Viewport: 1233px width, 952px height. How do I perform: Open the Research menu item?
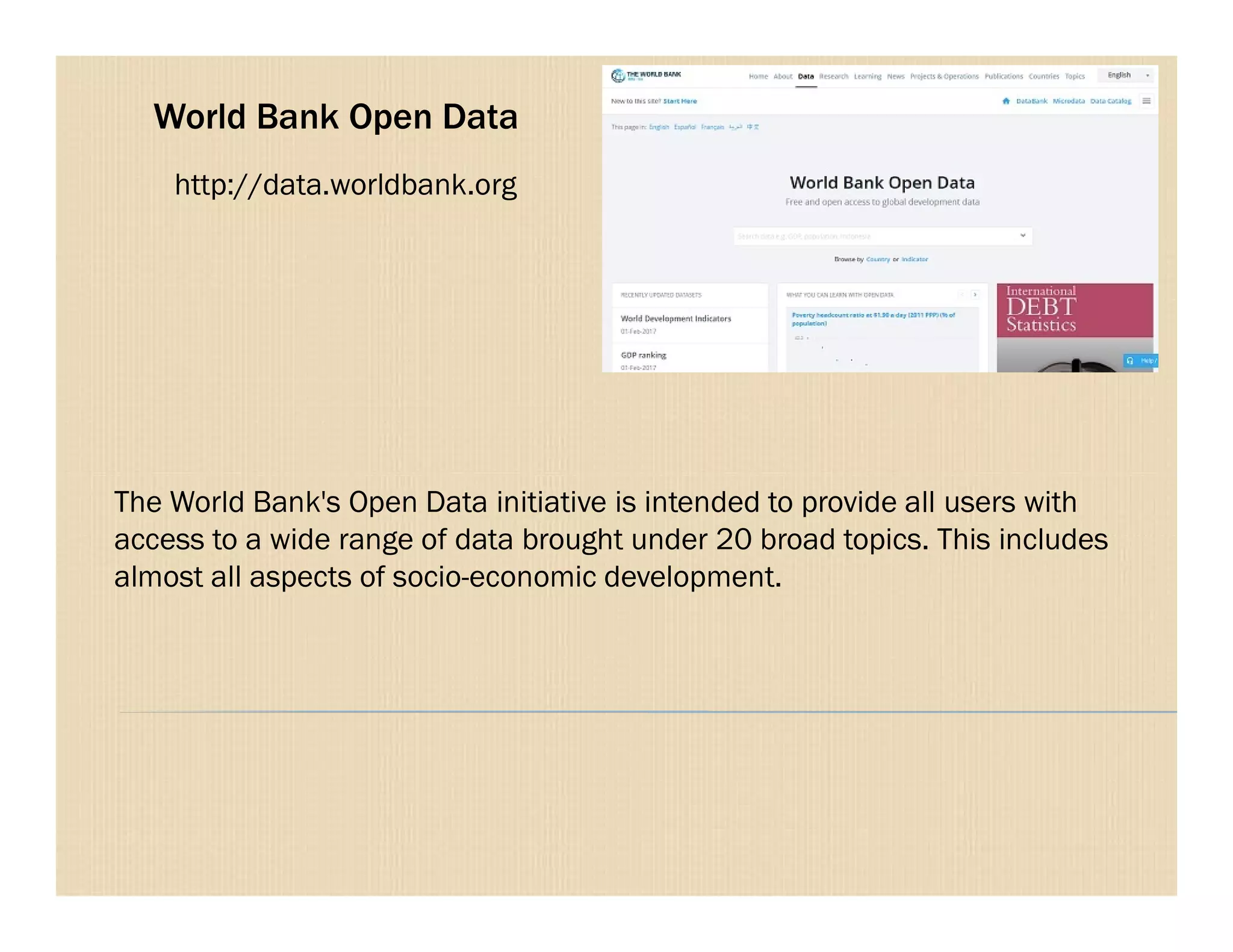833,76
